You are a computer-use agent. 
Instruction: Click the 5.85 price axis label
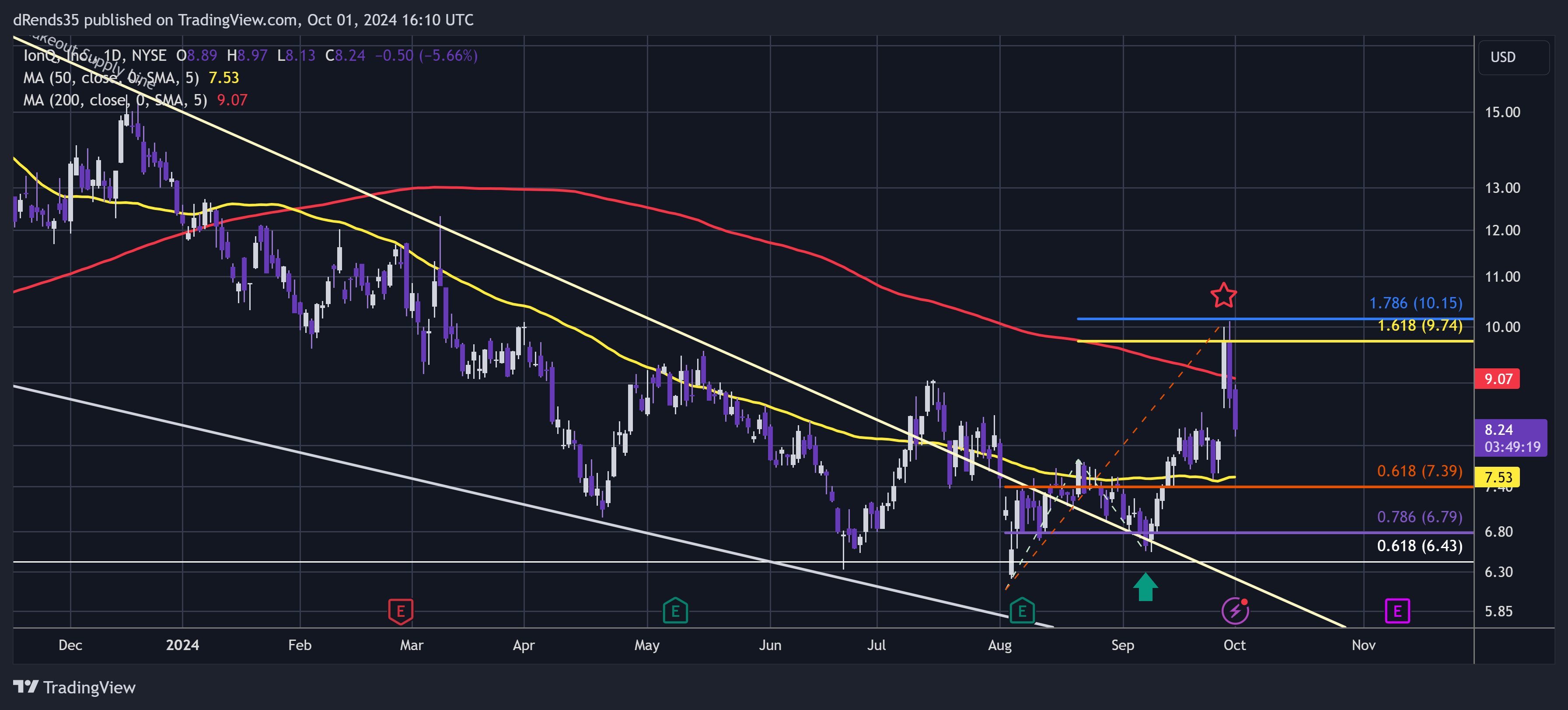tap(1498, 612)
